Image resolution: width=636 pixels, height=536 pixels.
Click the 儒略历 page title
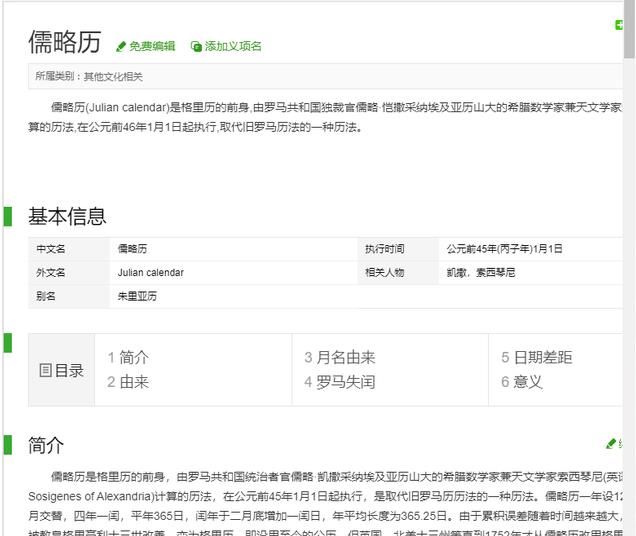coord(64,42)
